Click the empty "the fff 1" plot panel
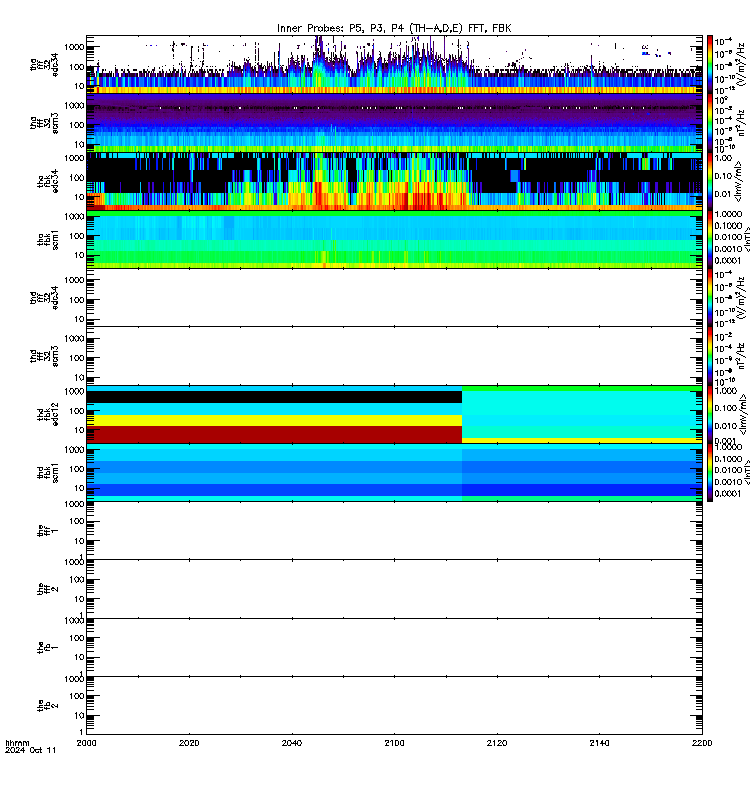 pyautogui.click(x=394, y=531)
